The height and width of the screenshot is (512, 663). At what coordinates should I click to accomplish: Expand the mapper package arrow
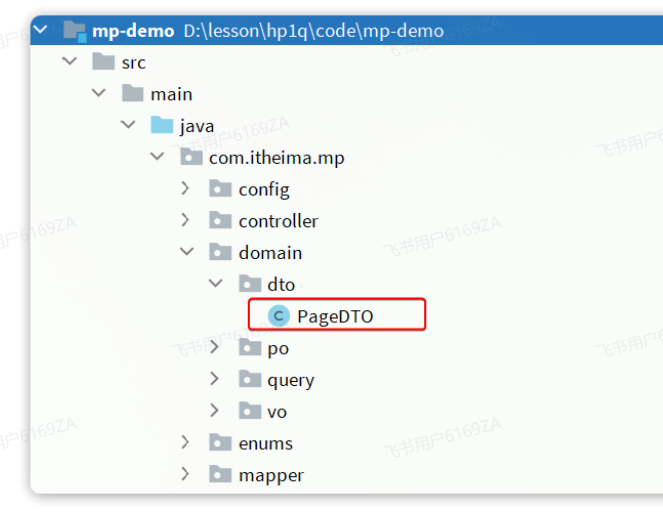point(186,475)
